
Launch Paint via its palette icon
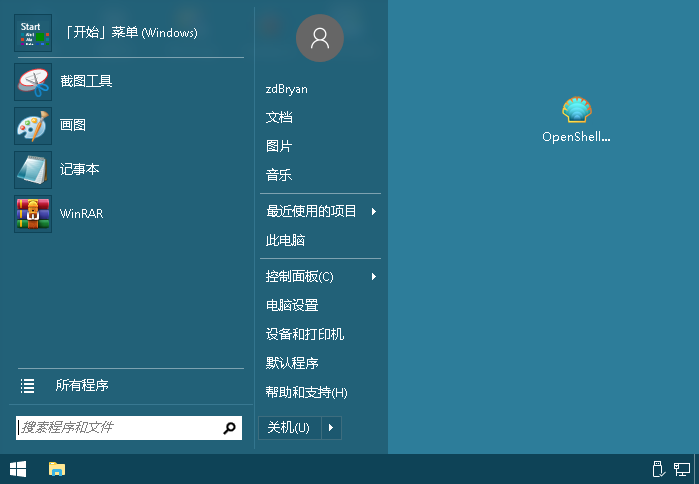point(33,126)
